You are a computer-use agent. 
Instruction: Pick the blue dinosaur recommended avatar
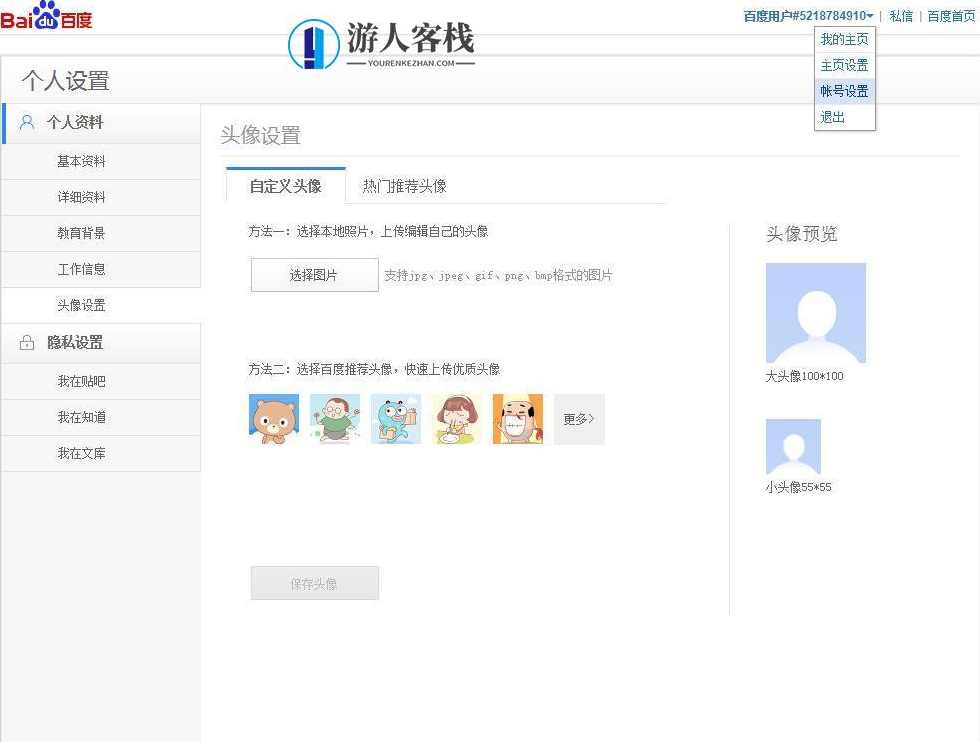click(395, 419)
